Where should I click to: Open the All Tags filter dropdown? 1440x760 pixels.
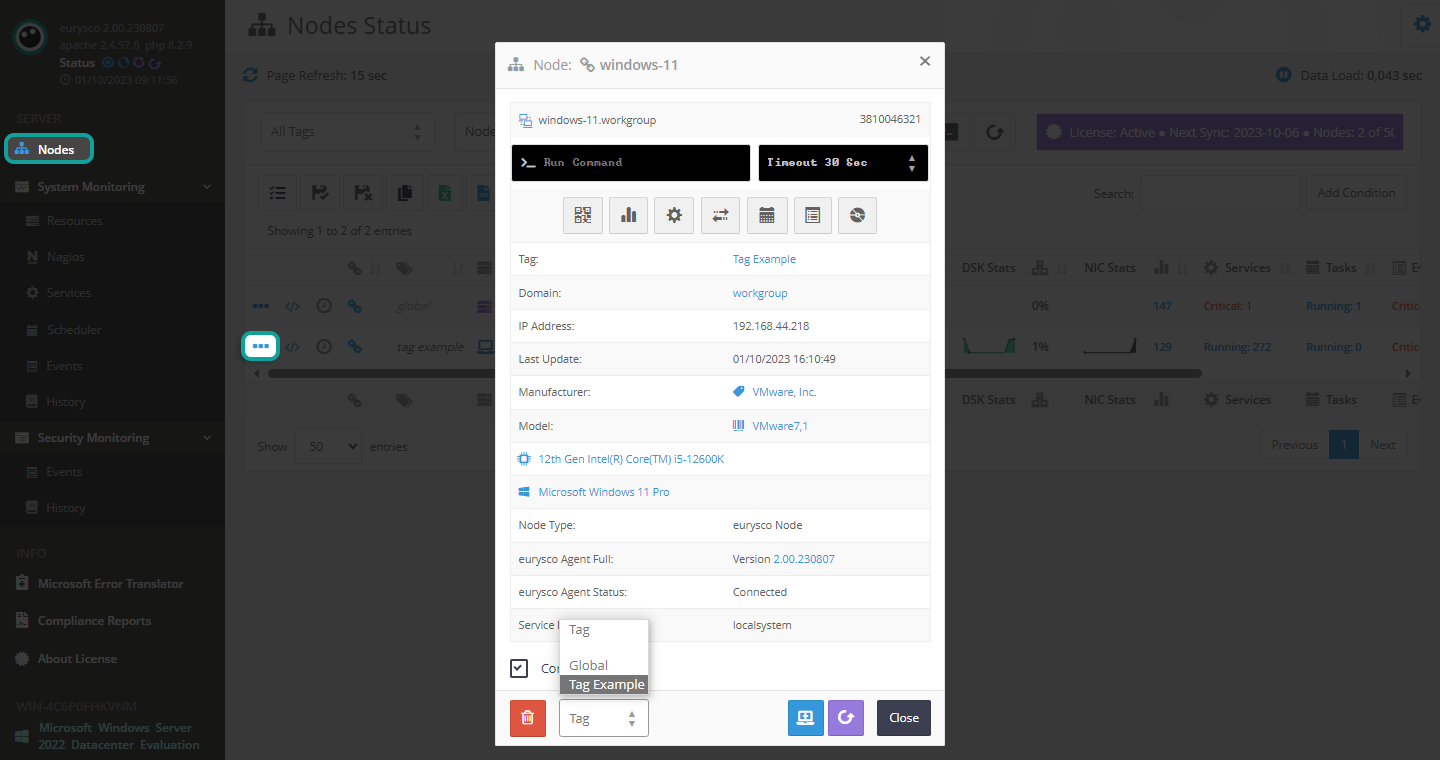pos(347,131)
